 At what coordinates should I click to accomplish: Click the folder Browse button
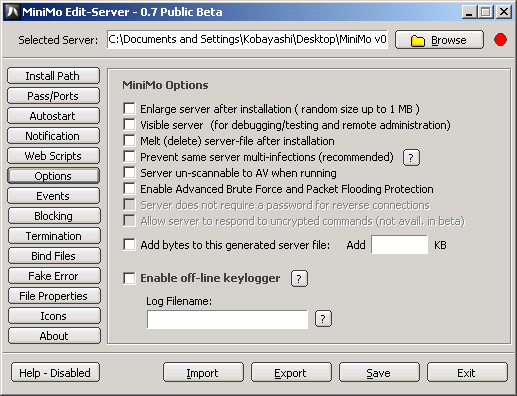coord(439,40)
